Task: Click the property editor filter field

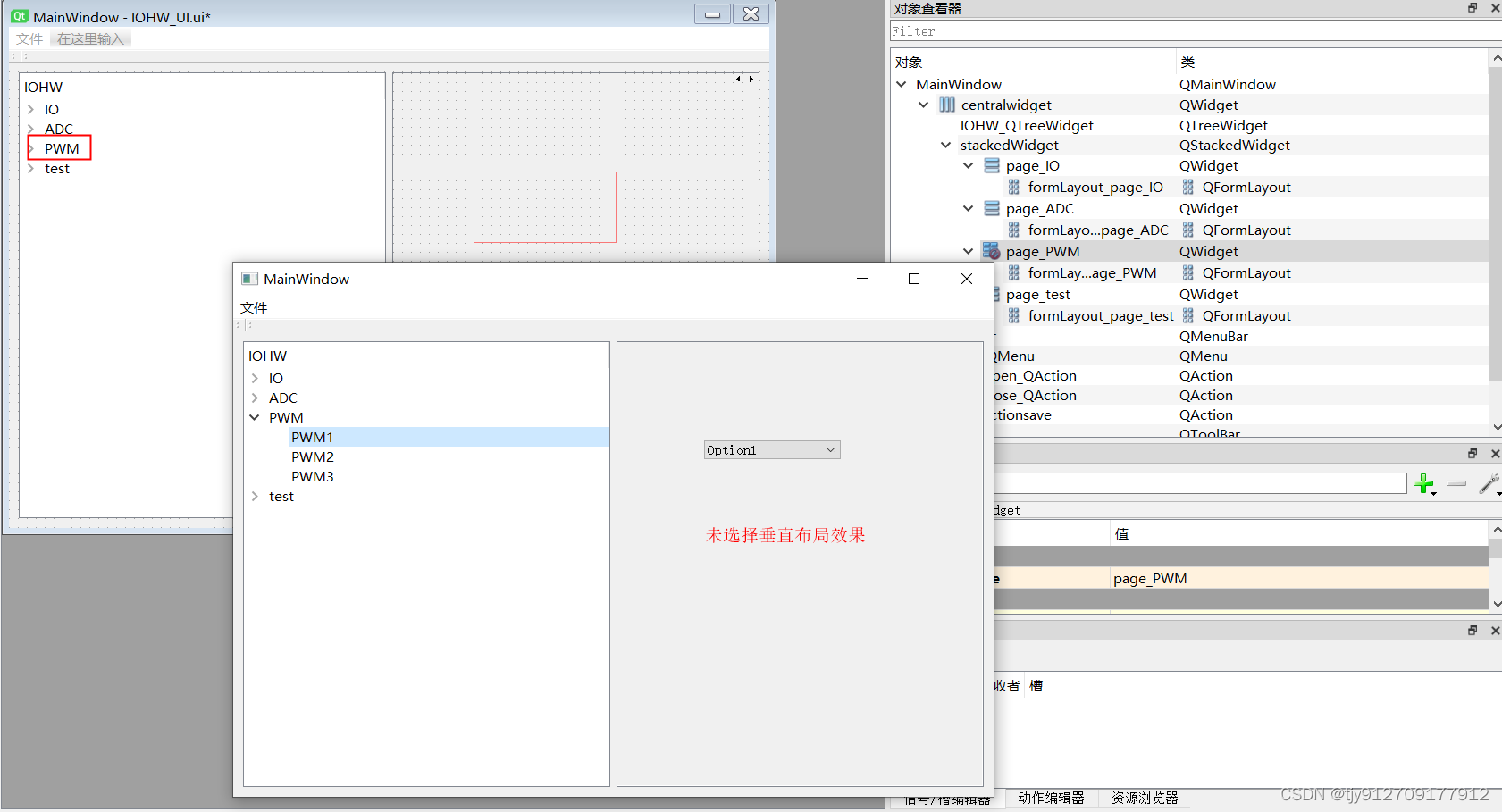Action: click(1200, 483)
